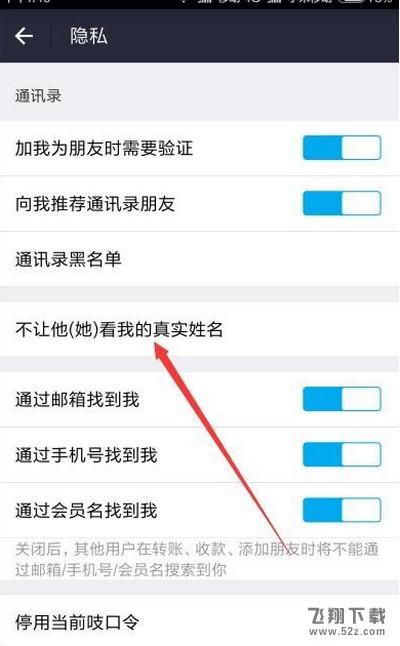Click the 通过会员名找到我 label text
400x646 pixels.
[86, 510]
